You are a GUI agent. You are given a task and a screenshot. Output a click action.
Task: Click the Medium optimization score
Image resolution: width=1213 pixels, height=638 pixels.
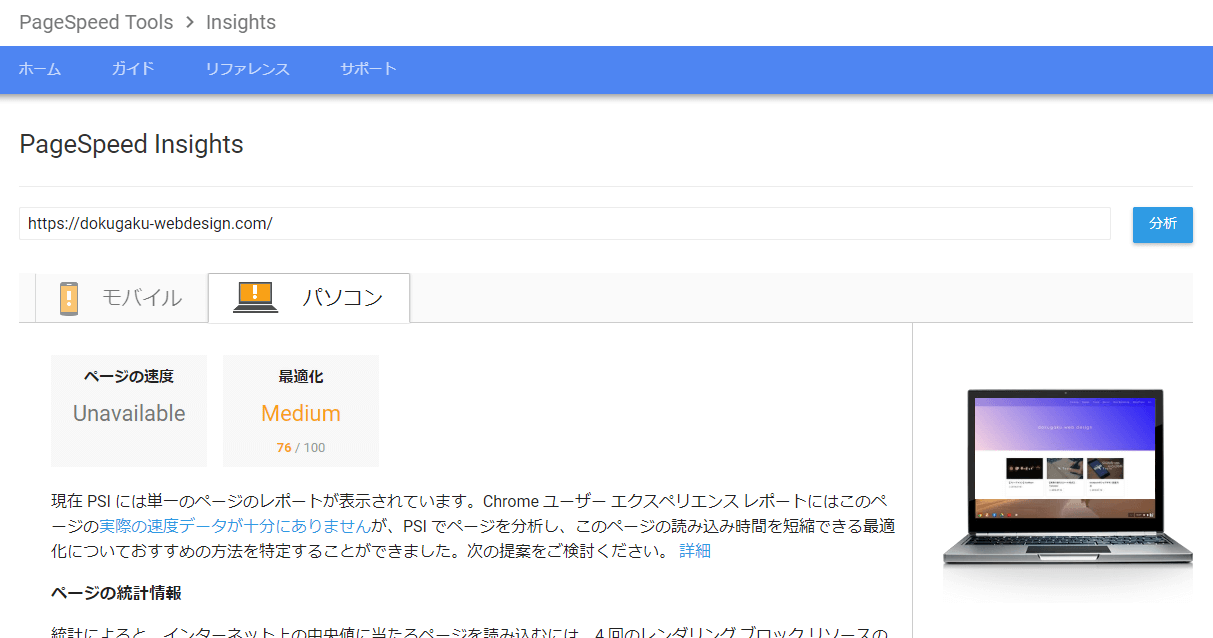[x=301, y=413]
